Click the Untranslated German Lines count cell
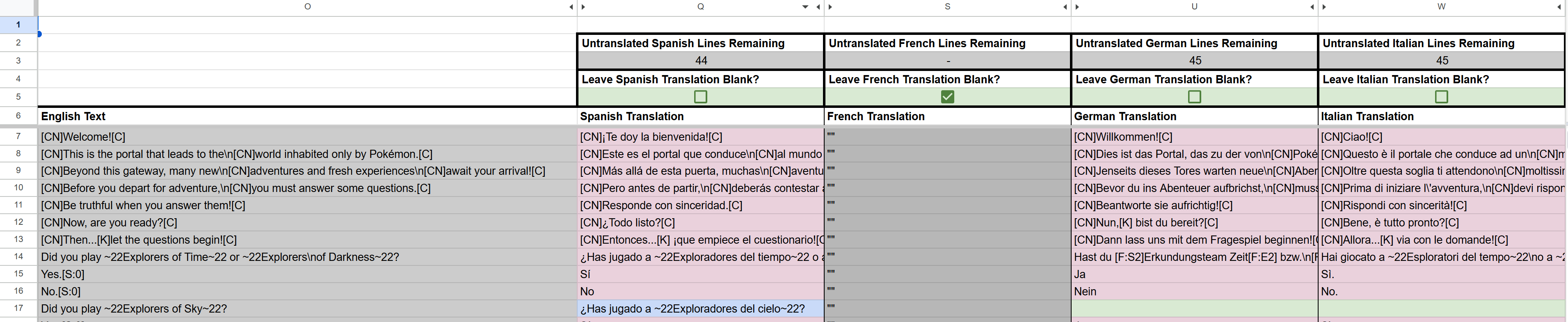This screenshot has width=1568, height=322. point(1194,60)
